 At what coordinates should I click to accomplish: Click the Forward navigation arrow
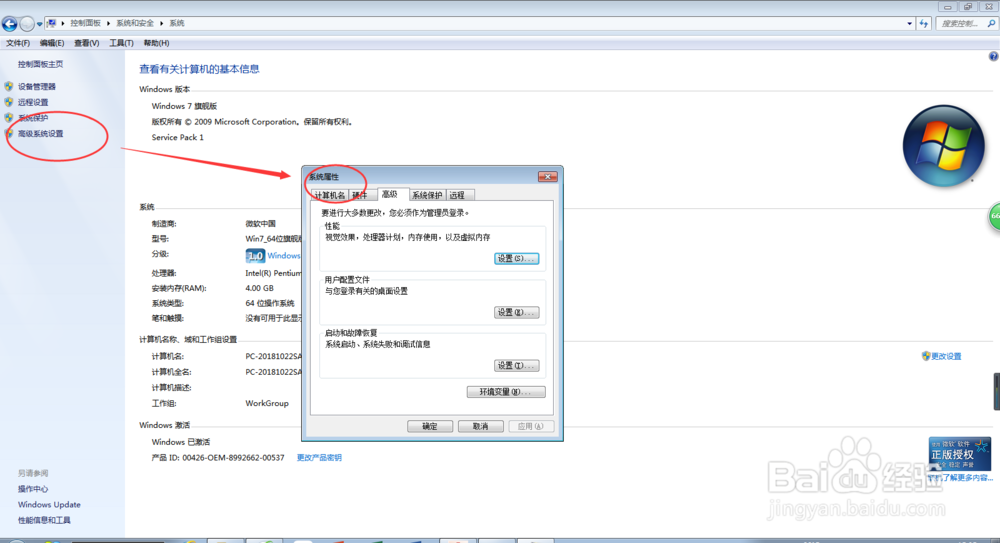[x=27, y=24]
